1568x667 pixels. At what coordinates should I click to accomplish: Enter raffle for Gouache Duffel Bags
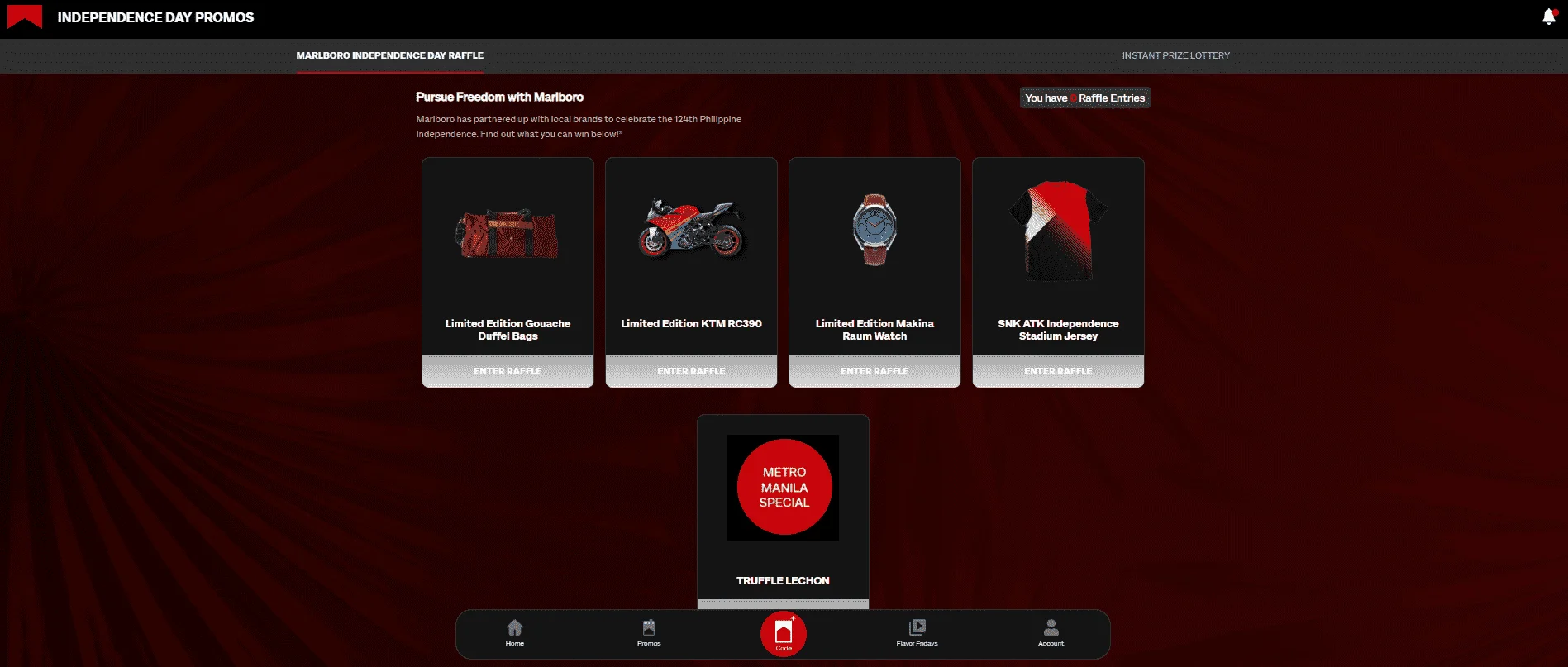508,371
